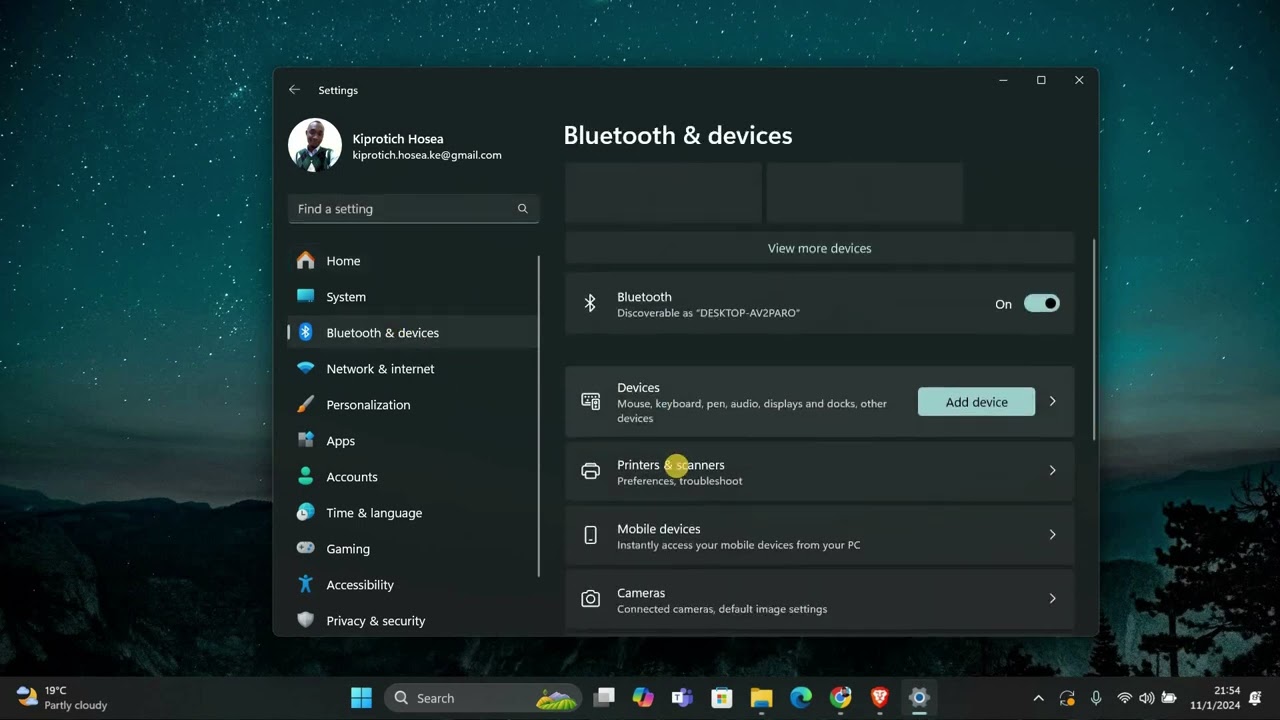Launch Brave browser from taskbar
Image resolution: width=1280 pixels, height=720 pixels.
point(880,698)
